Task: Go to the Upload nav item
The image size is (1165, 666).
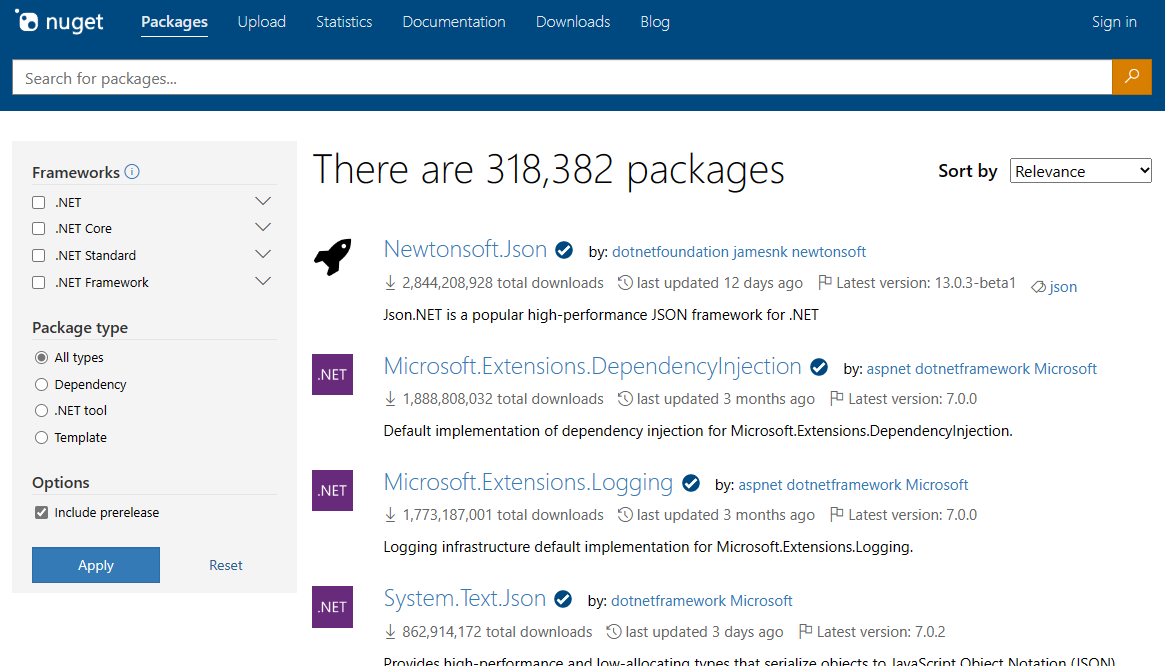Action: (x=262, y=22)
